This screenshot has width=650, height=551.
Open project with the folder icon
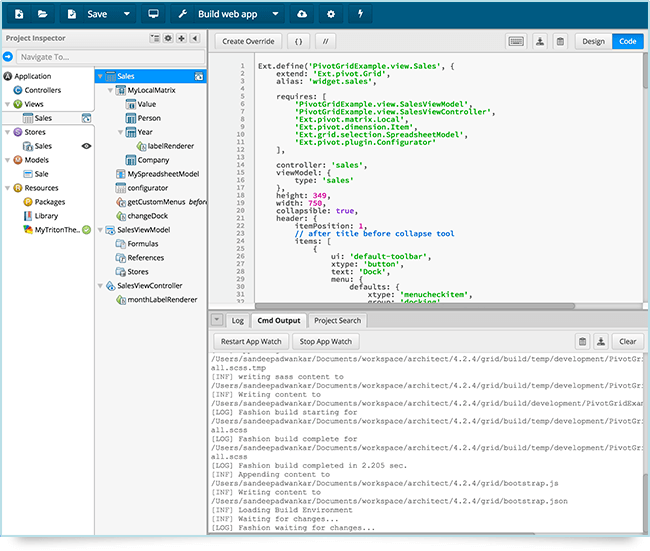[x=42, y=14]
